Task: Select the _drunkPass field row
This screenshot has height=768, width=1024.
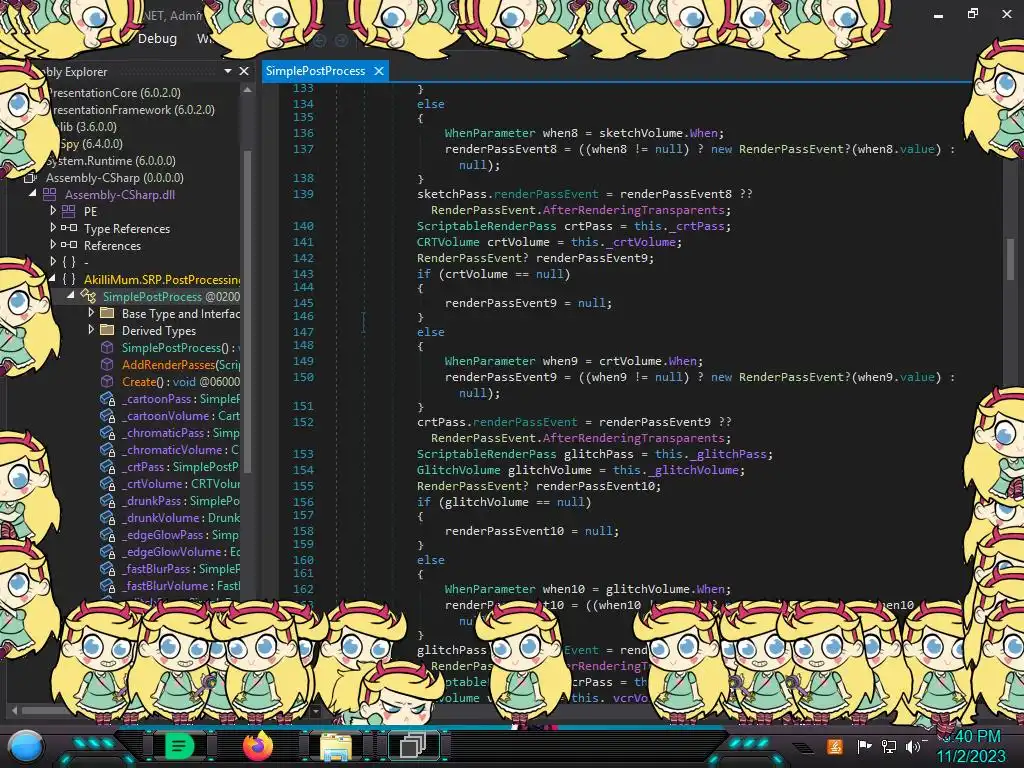Action: coord(180,501)
